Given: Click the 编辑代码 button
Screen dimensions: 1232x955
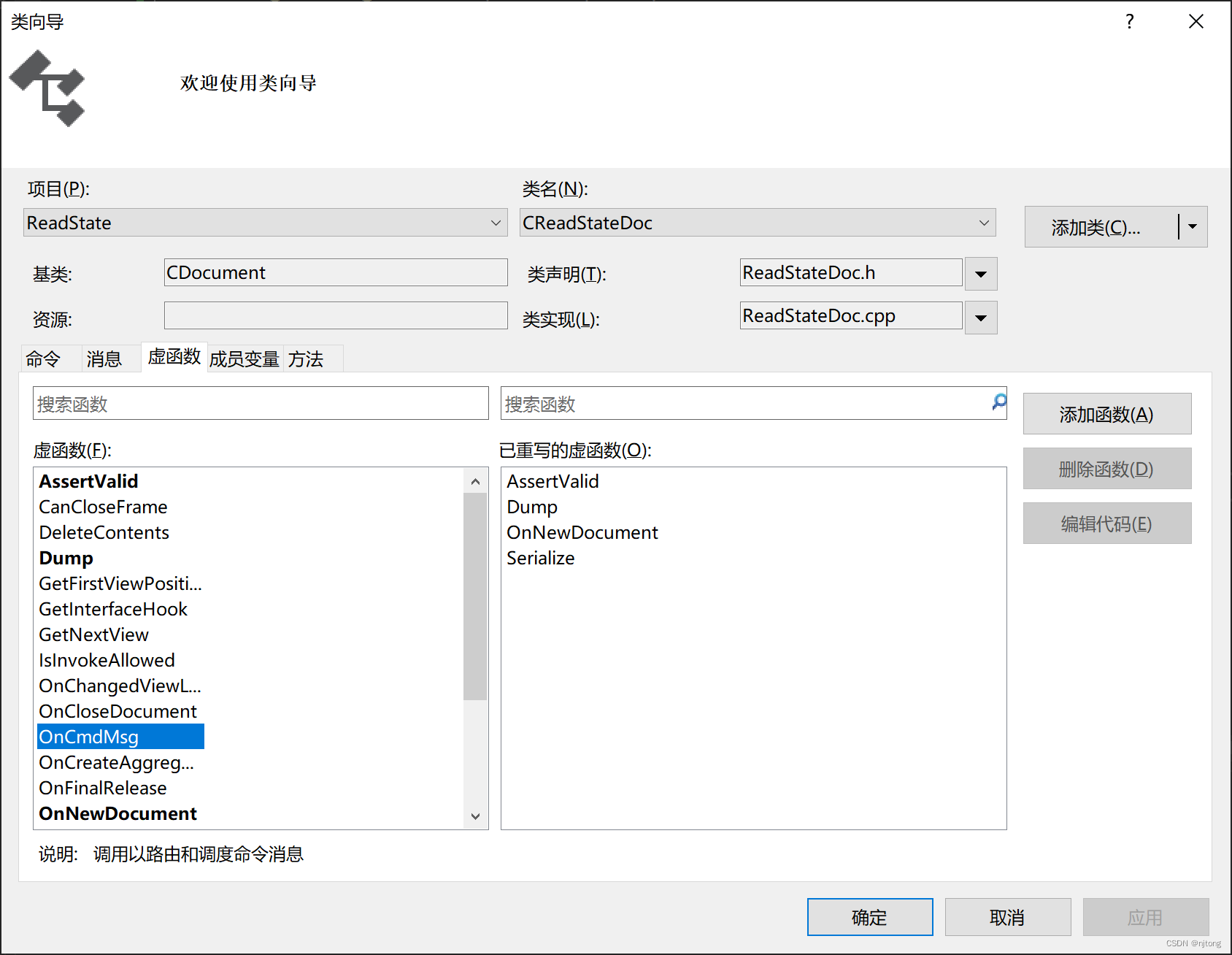Looking at the screenshot, I should pos(1106,523).
